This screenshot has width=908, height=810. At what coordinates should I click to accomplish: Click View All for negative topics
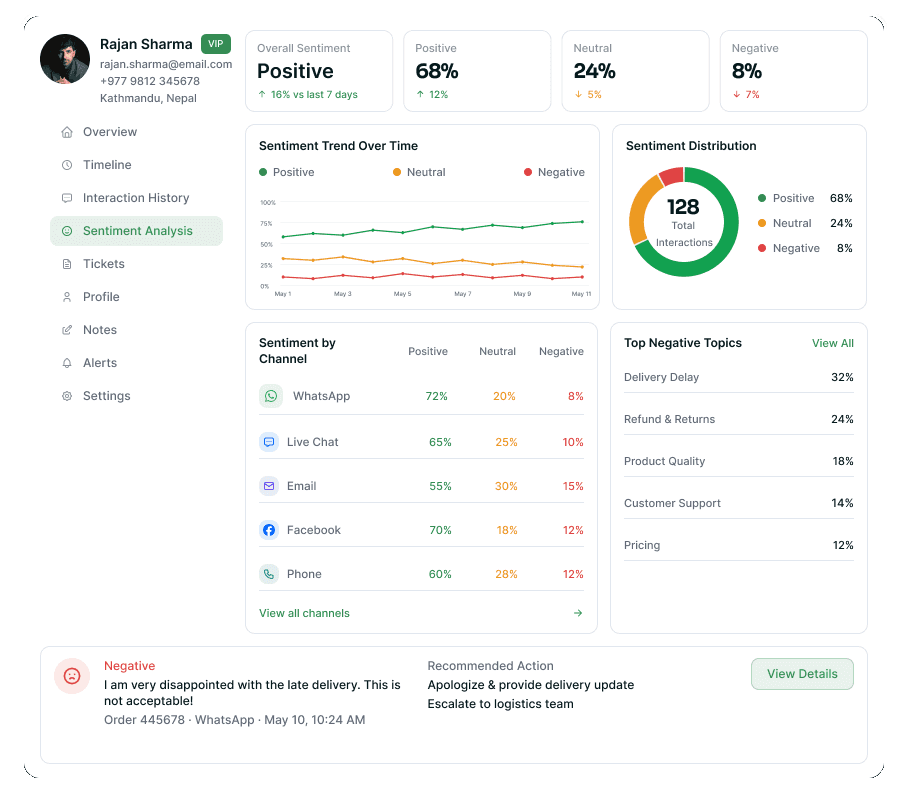[x=833, y=343]
